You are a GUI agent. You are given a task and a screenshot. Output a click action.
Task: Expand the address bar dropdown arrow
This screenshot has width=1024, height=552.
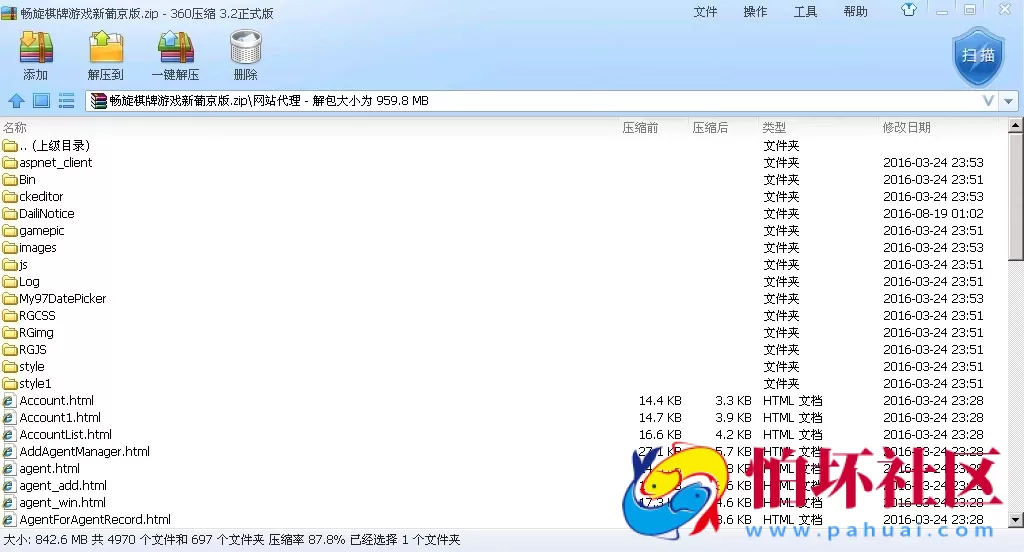[x=1009, y=101]
